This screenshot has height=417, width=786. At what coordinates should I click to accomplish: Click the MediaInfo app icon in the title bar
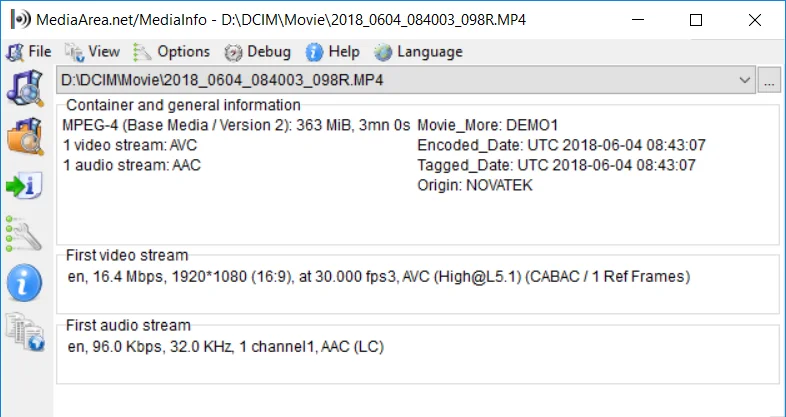pyautogui.click(x=21, y=20)
